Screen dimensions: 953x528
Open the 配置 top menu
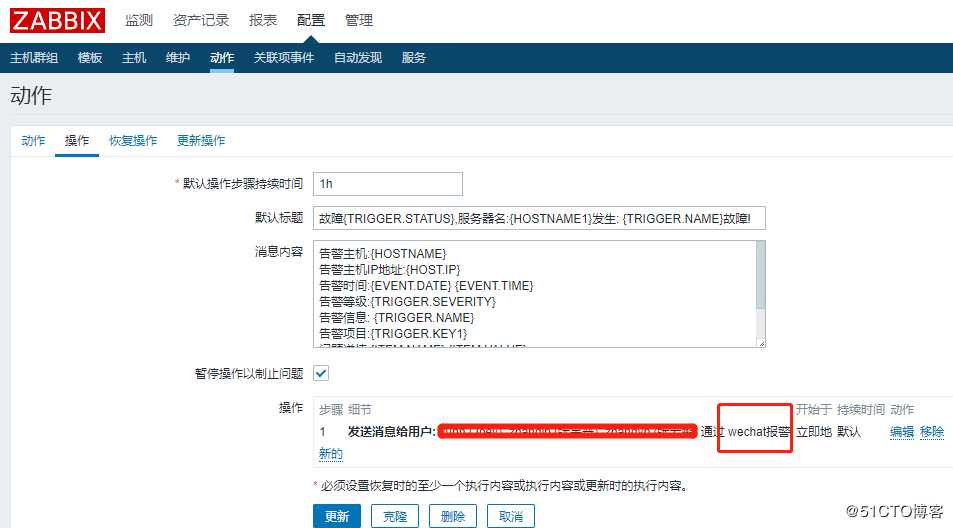coord(311,20)
